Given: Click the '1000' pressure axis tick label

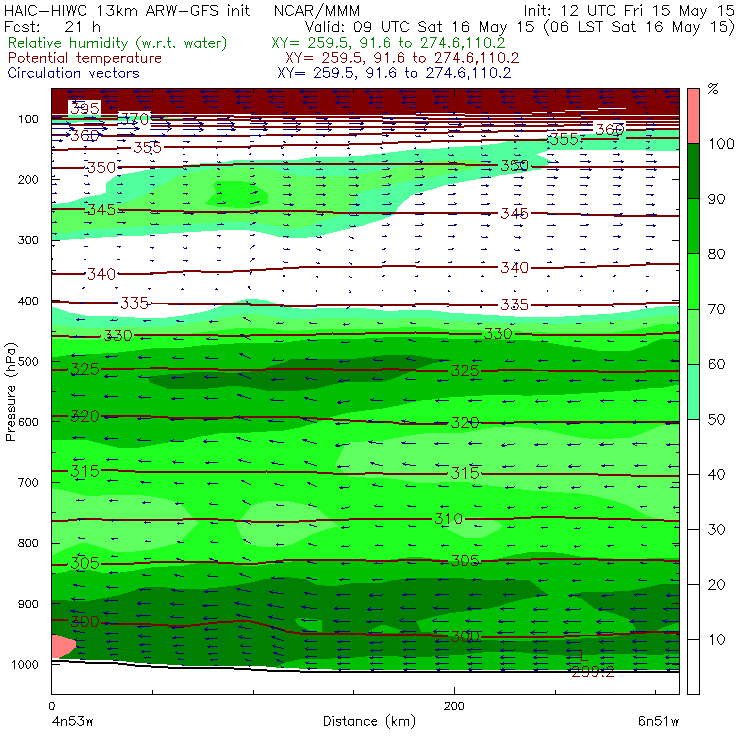Looking at the screenshot, I should 25,664.
